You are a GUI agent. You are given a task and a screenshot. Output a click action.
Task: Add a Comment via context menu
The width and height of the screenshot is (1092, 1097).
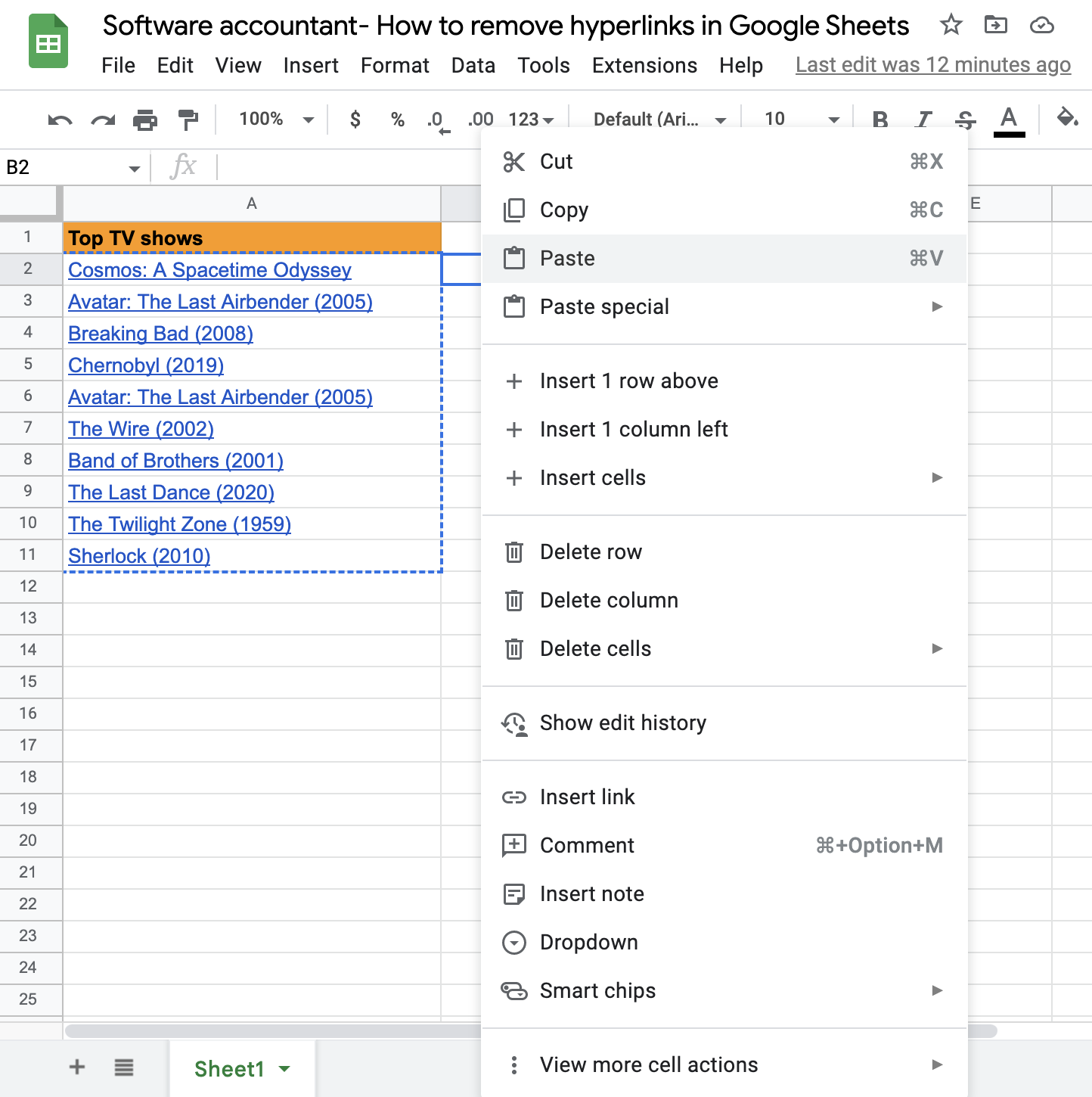pos(724,846)
